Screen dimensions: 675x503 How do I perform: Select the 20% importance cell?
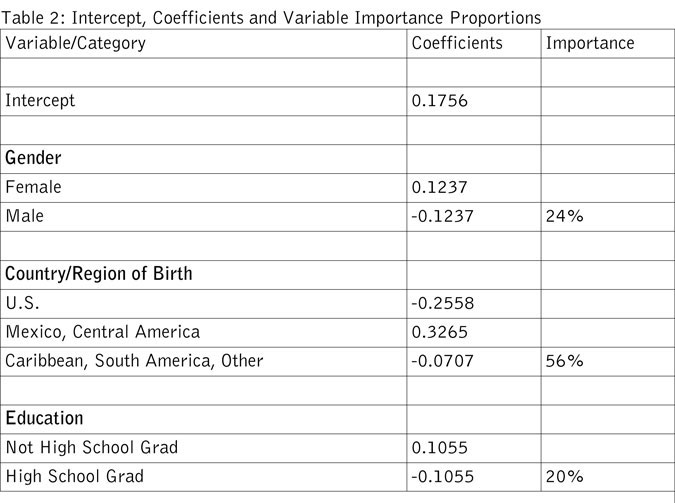(564, 477)
